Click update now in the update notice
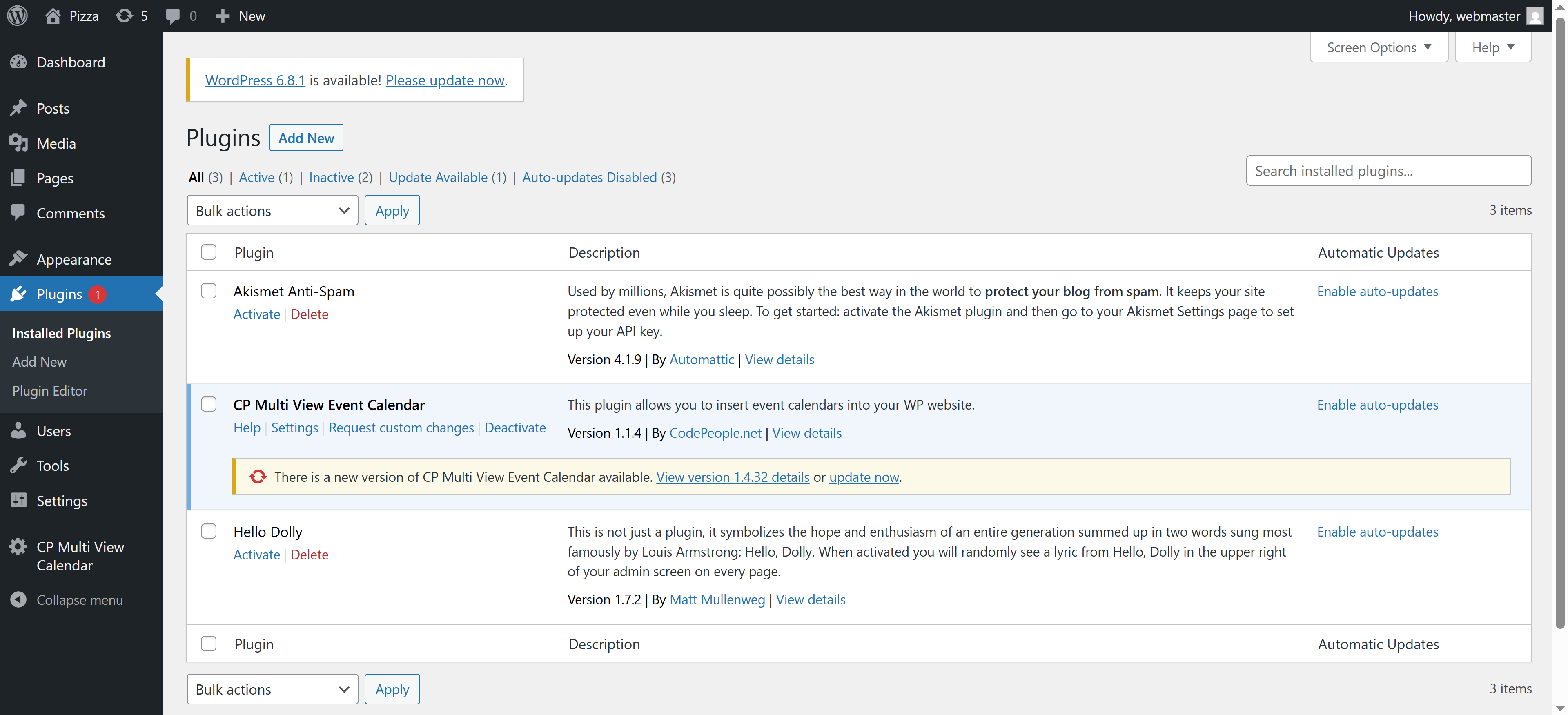This screenshot has width=1568, height=715. 864,477
